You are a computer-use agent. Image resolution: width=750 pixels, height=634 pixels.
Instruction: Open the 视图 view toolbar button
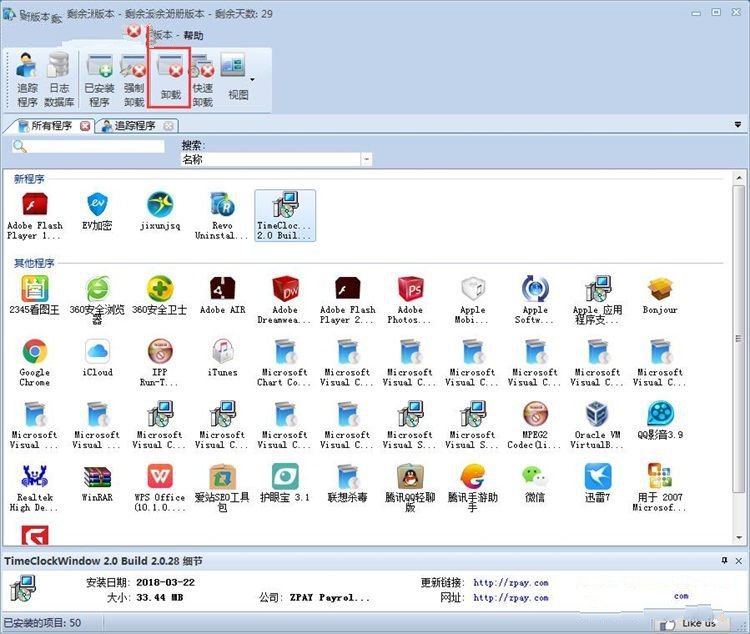[234, 77]
